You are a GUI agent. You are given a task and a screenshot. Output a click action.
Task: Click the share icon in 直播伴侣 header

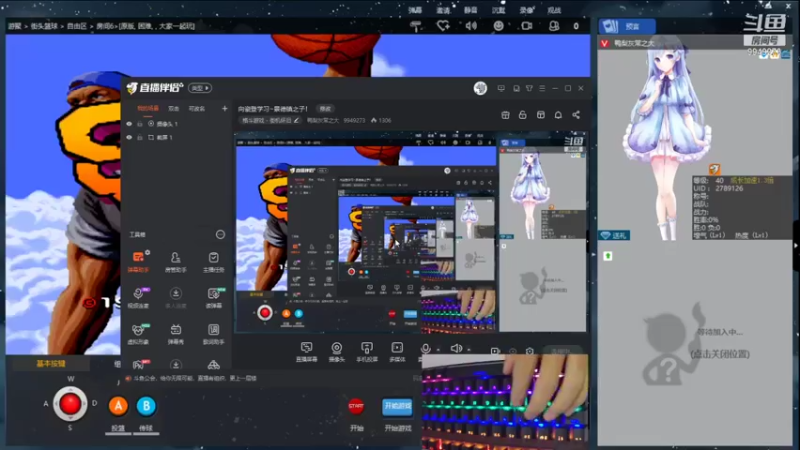576,115
